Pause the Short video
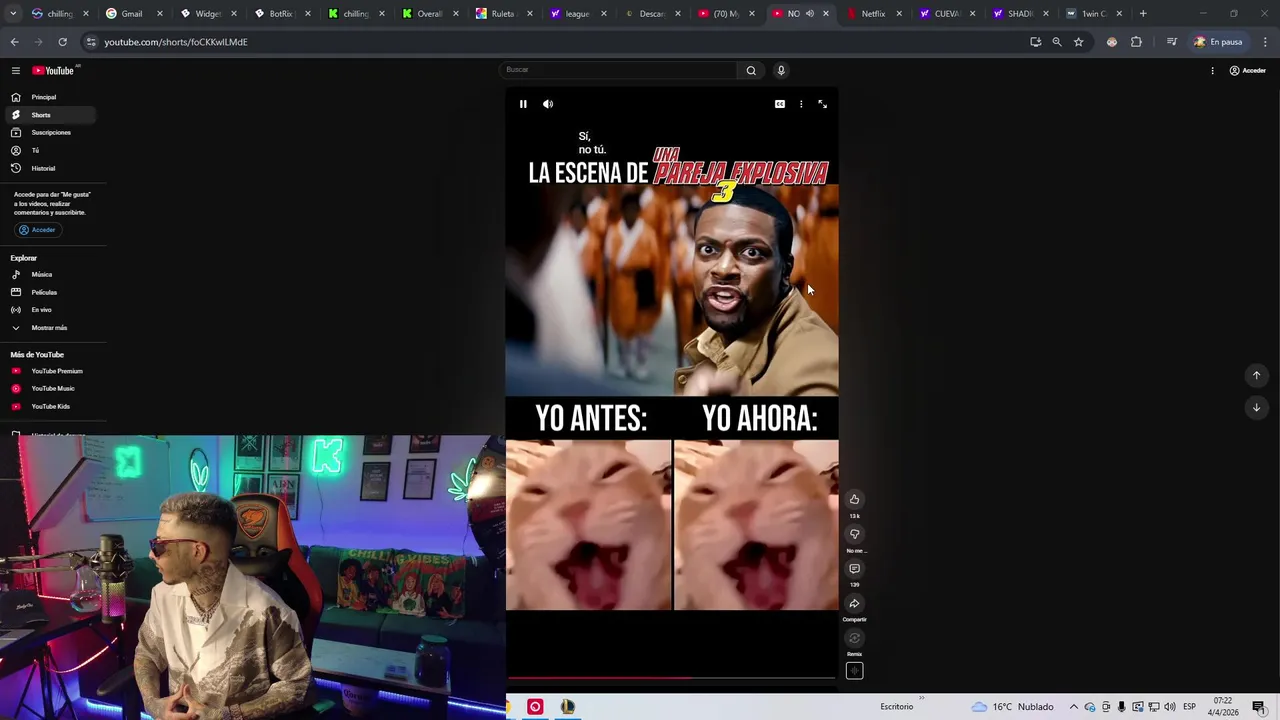Image resolution: width=1280 pixels, height=720 pixels. (x=523, y=104)
